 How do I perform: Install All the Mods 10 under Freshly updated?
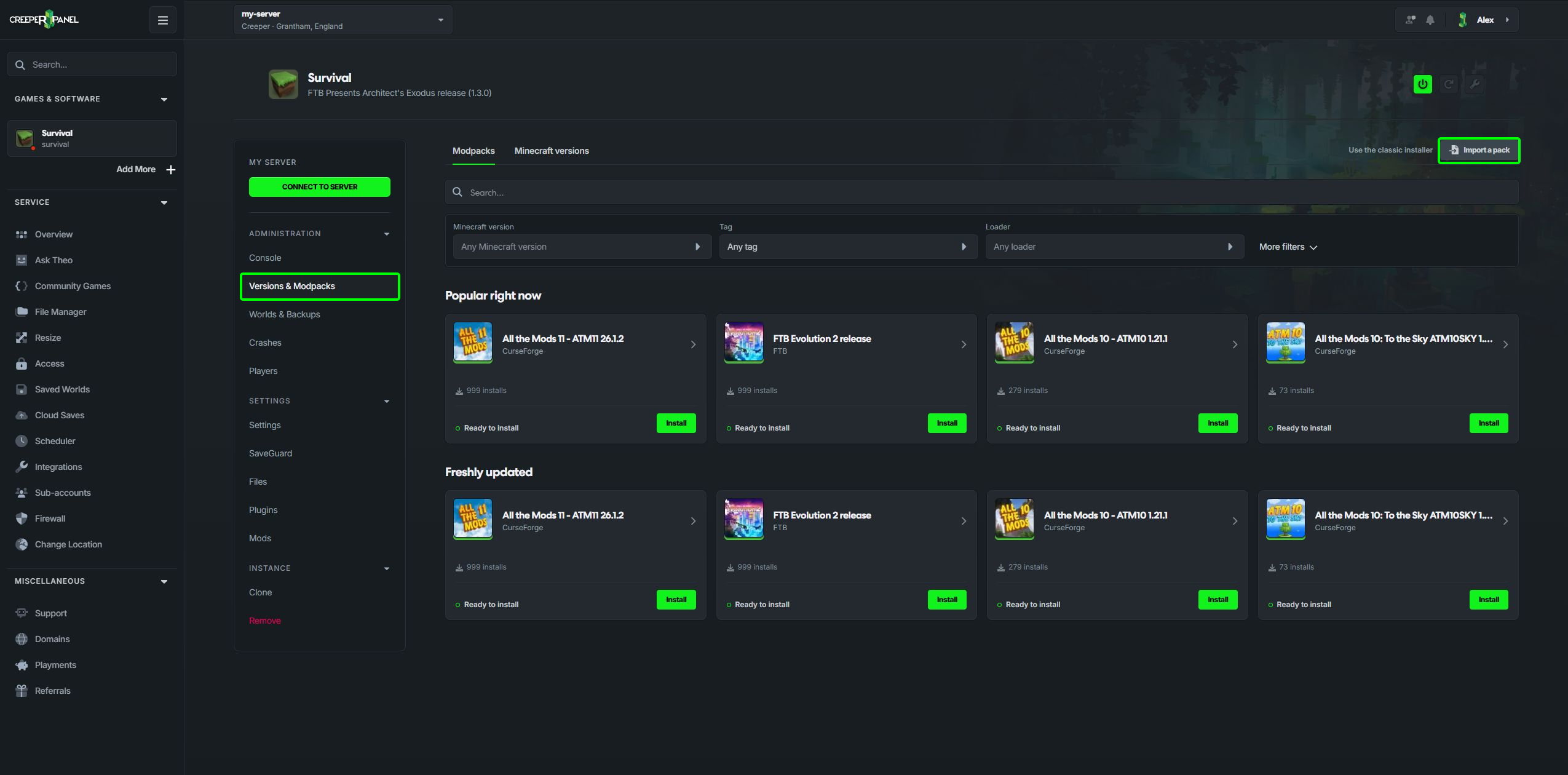(1218, 600)
